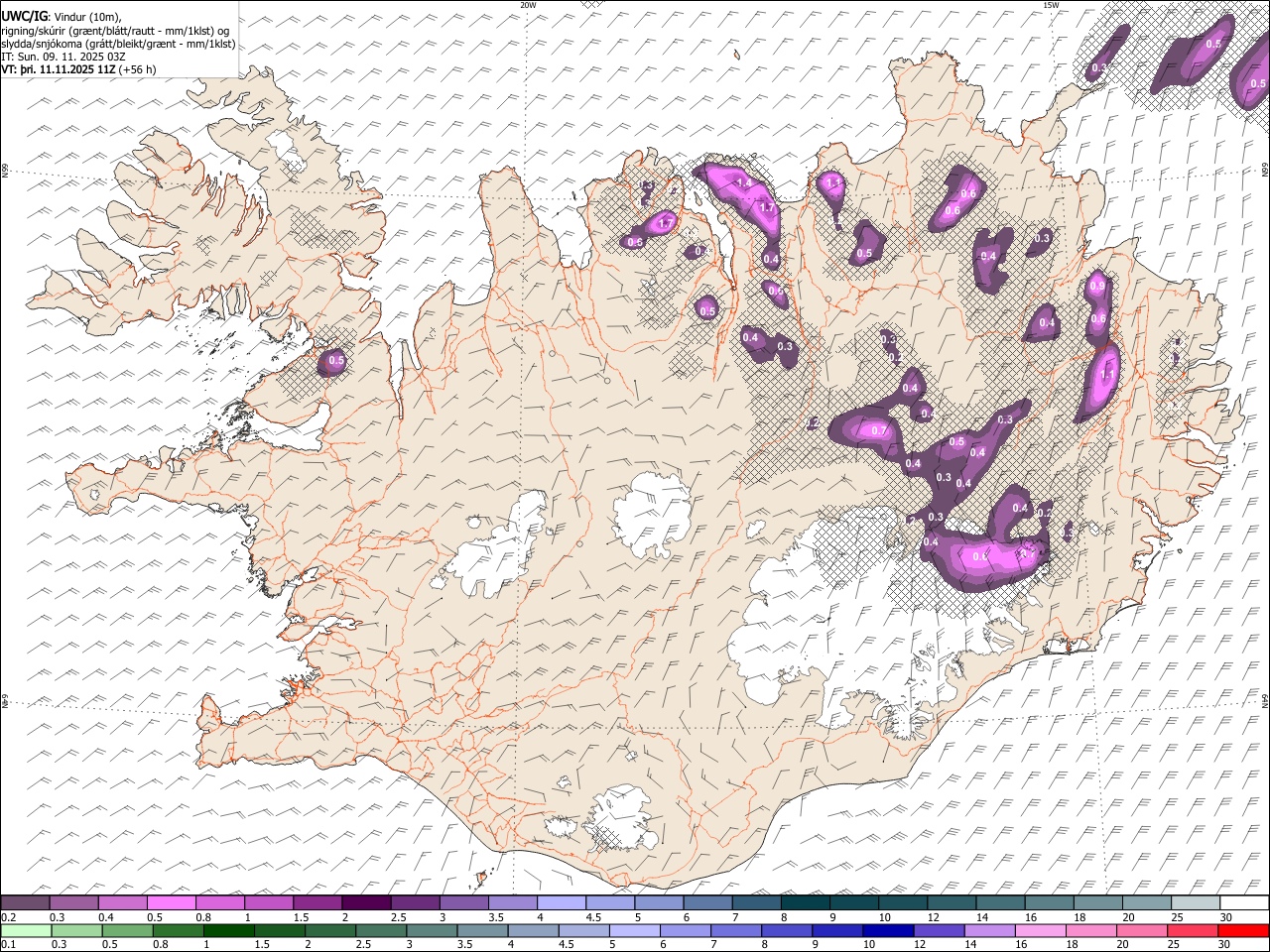Pick green 0.8 swatch in rain scale
The image size is (1270, 952).
tap(178, 931)
